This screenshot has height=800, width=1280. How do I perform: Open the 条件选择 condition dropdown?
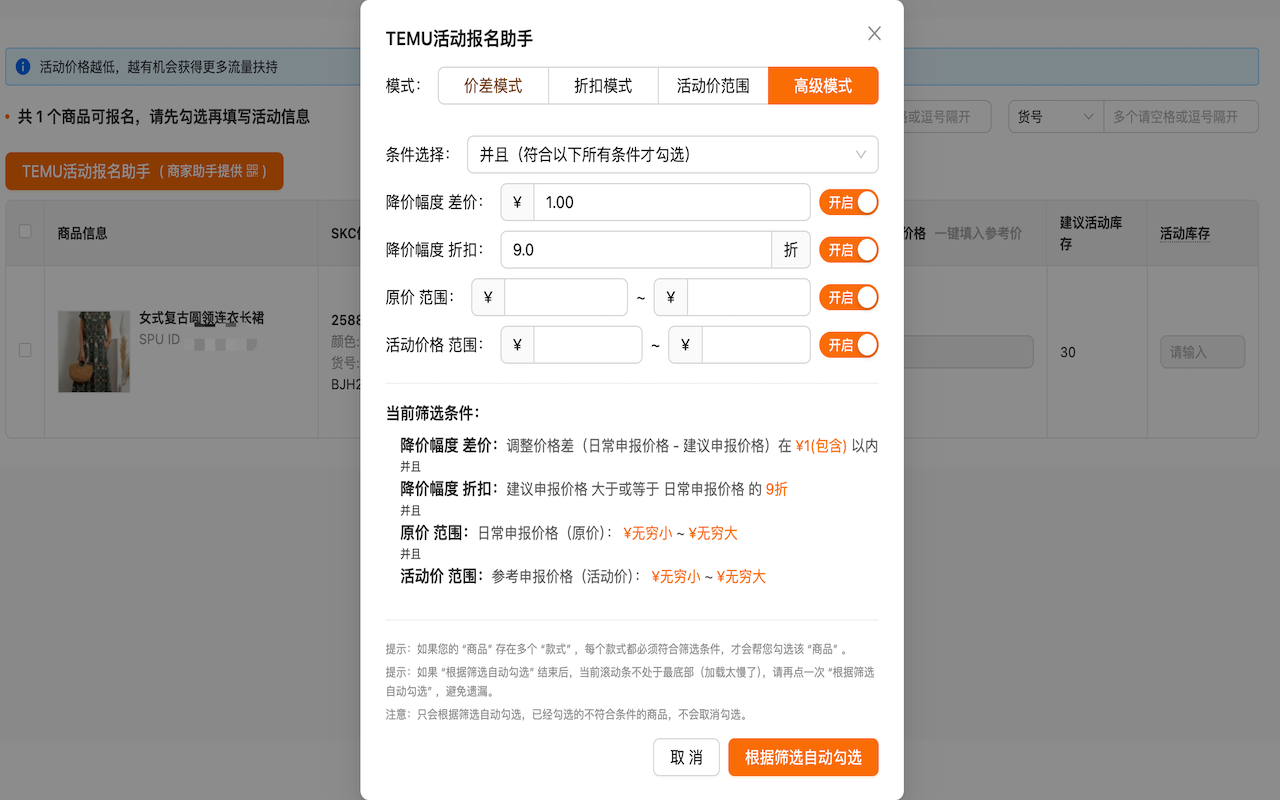coord(673,154)
